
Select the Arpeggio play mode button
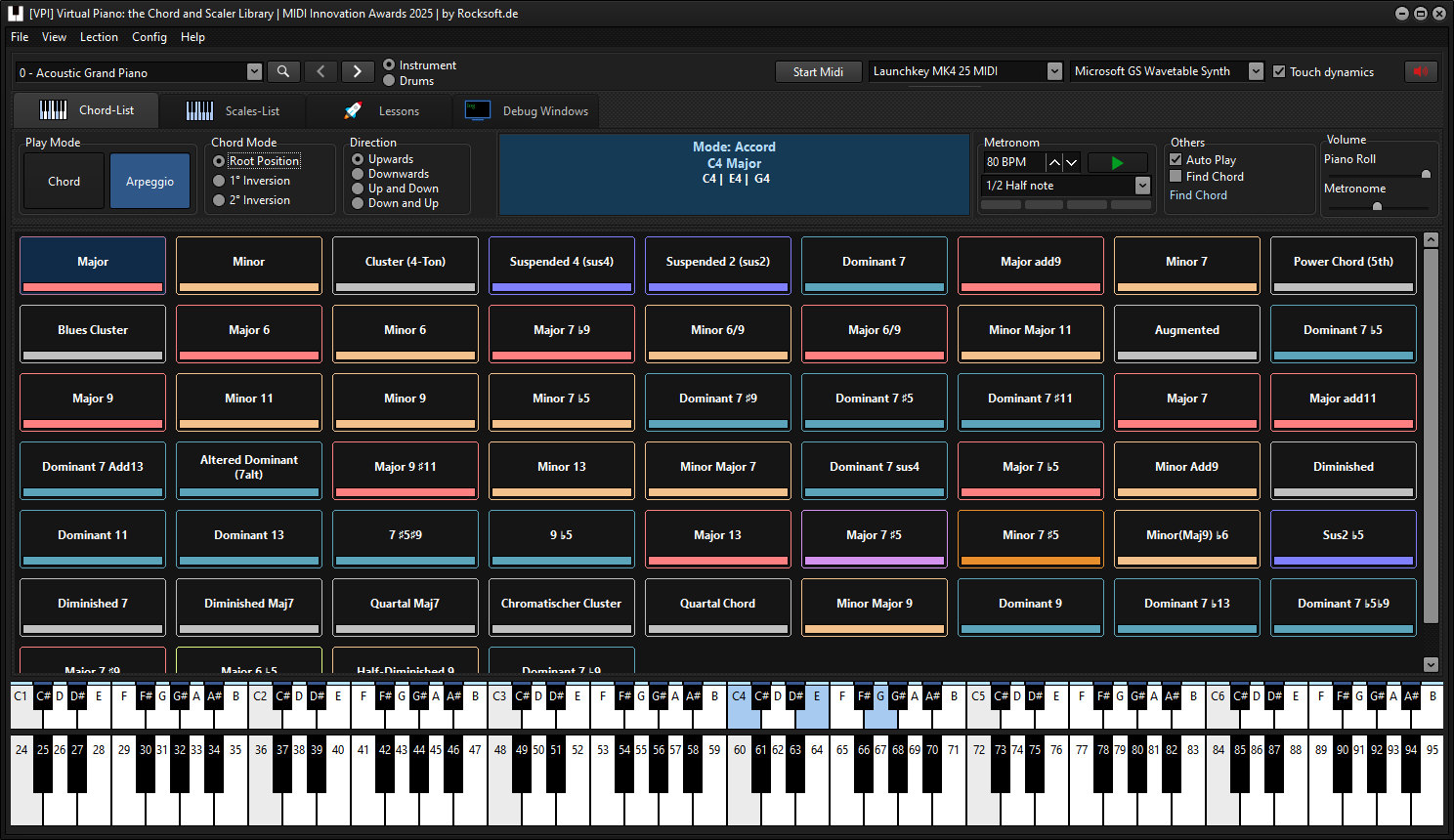[150, 180]
